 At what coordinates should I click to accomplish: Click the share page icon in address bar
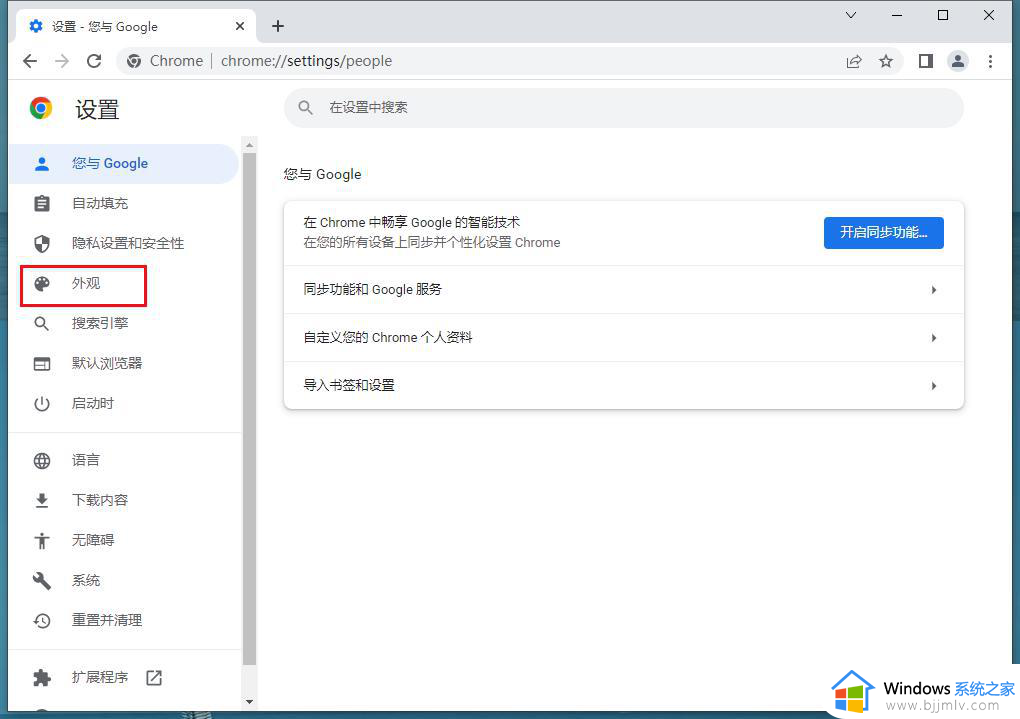[x=854, y=61]
